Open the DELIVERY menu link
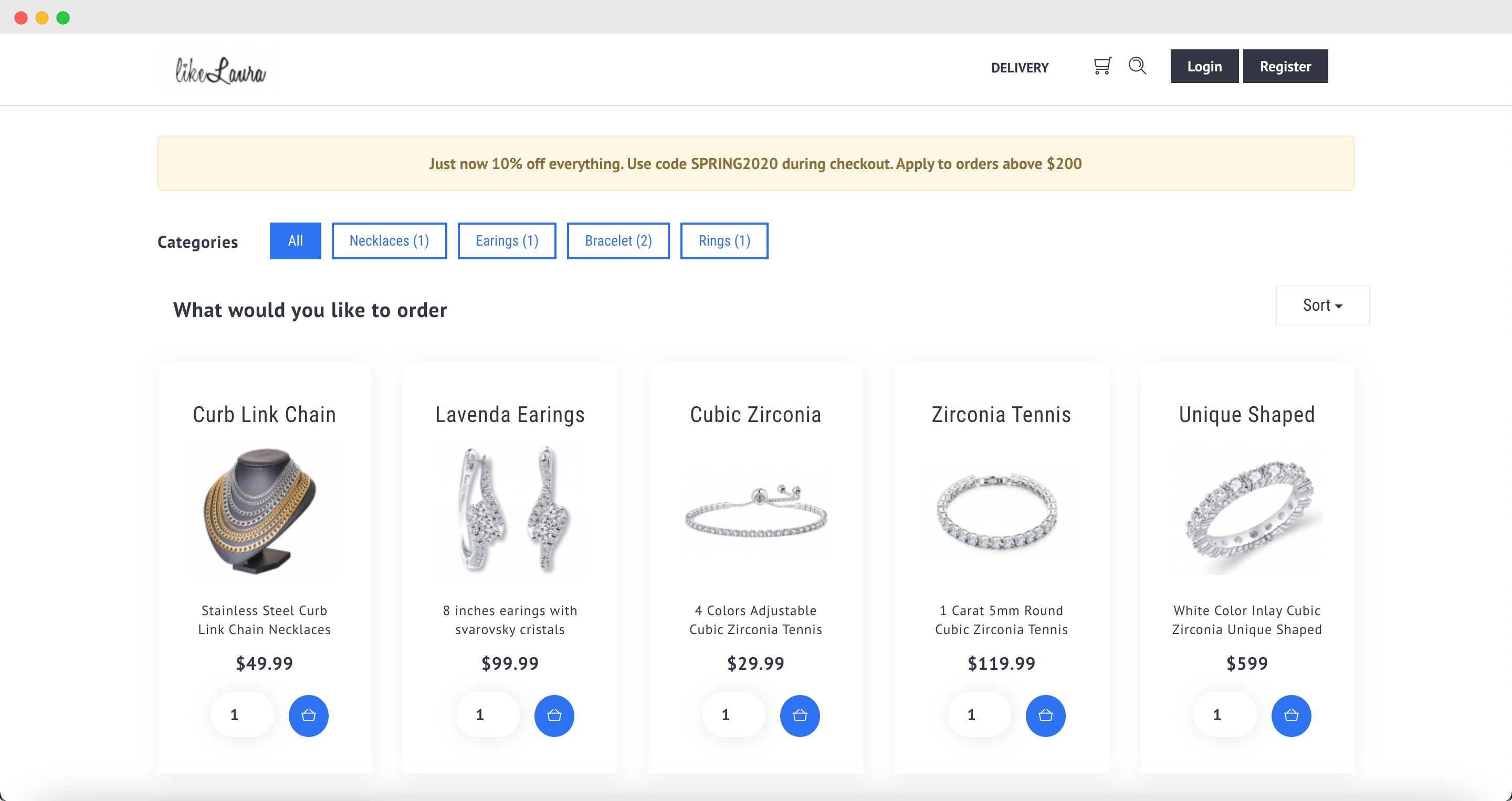Viewport: 1512px width, 801px height. pos(1020,68)
